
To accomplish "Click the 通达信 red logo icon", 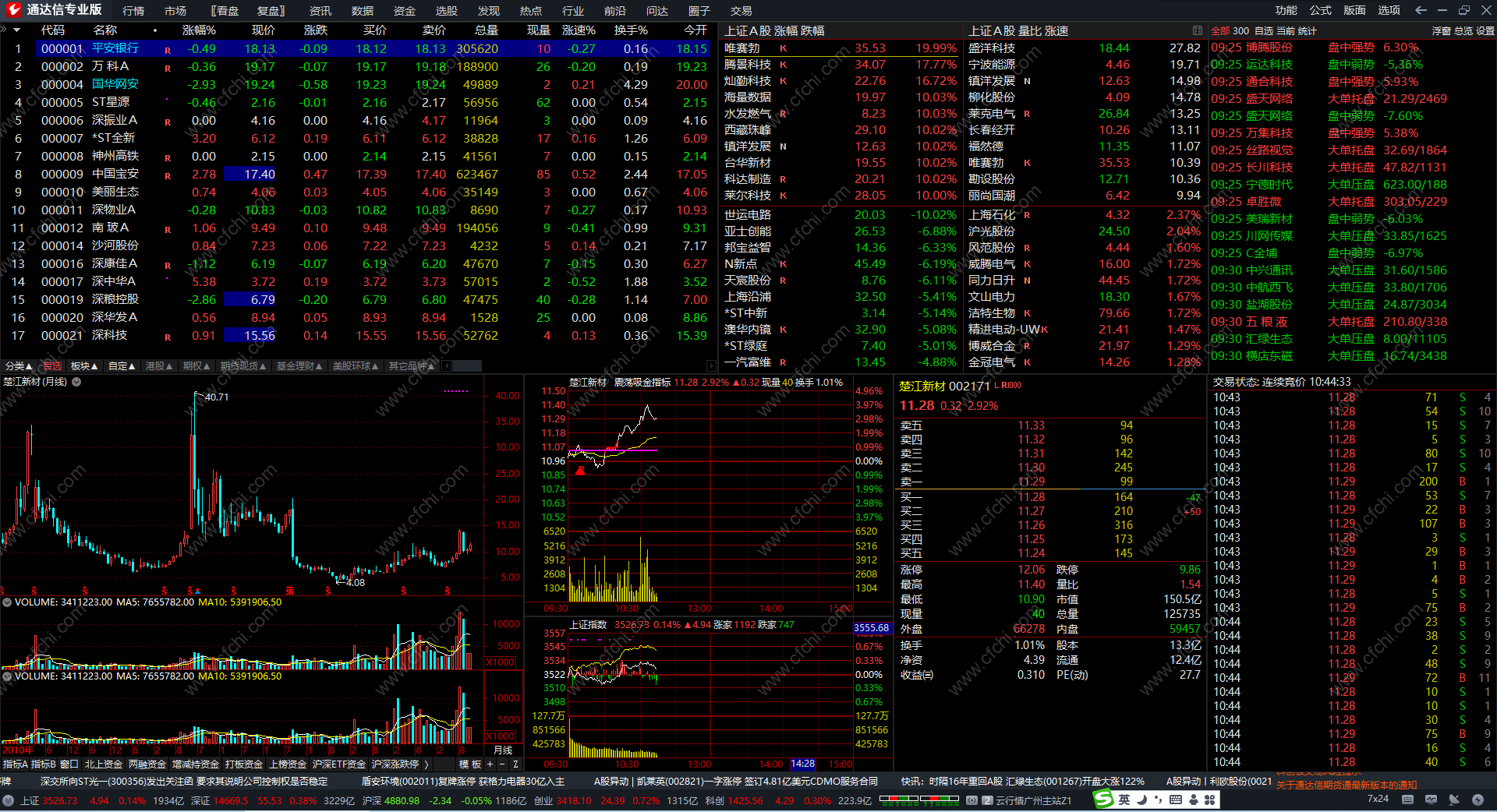I will [x=13, y=10].
